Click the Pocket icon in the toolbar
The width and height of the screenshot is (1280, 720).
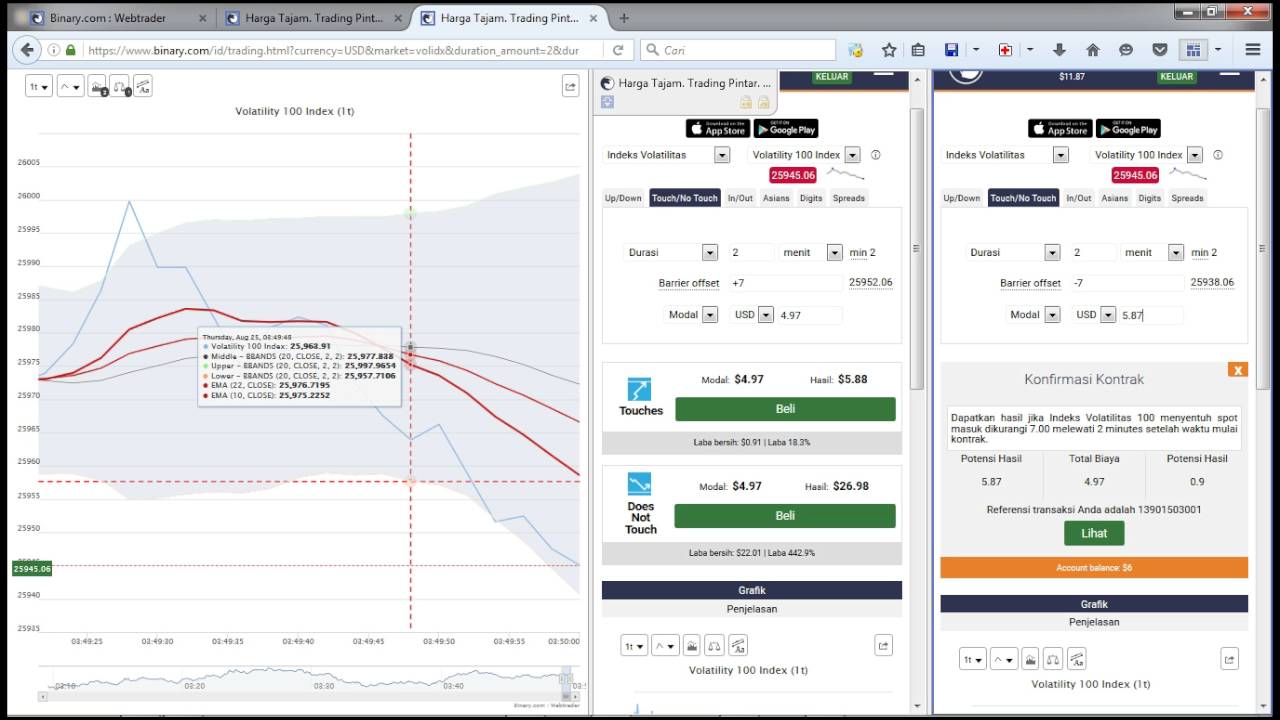(1160, 50)
